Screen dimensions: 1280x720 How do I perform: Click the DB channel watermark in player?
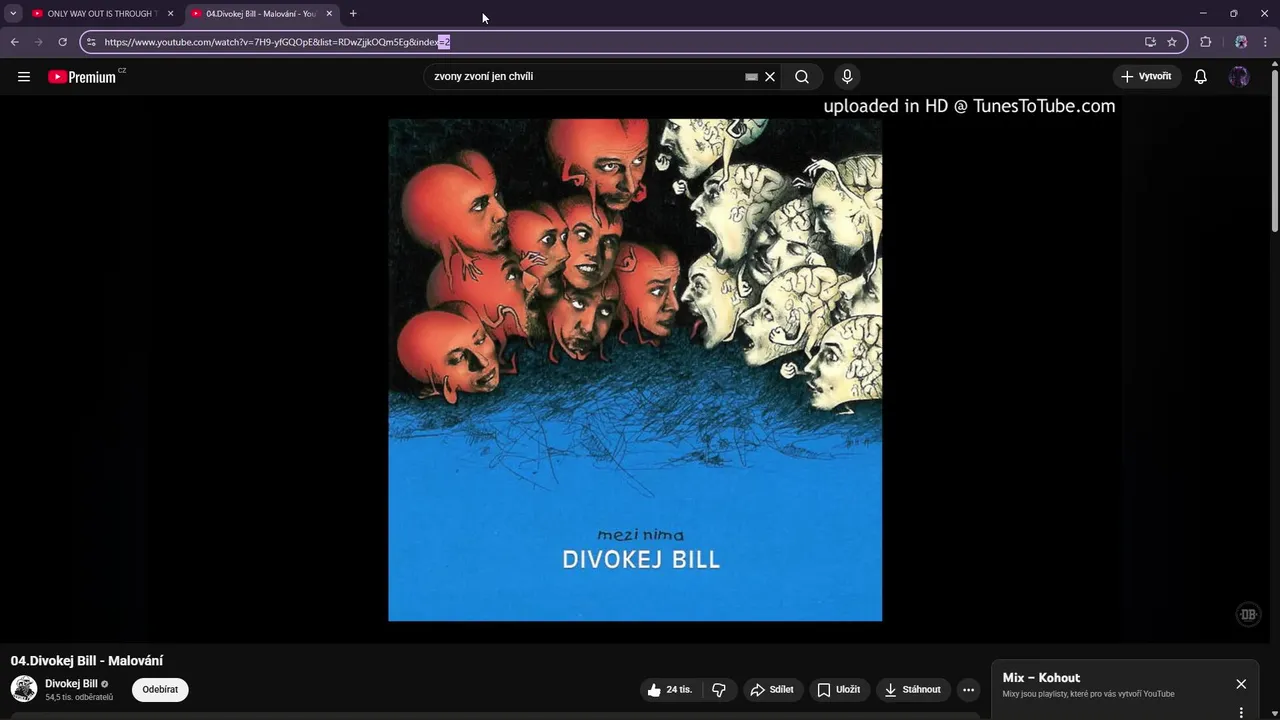point(1248,614)
